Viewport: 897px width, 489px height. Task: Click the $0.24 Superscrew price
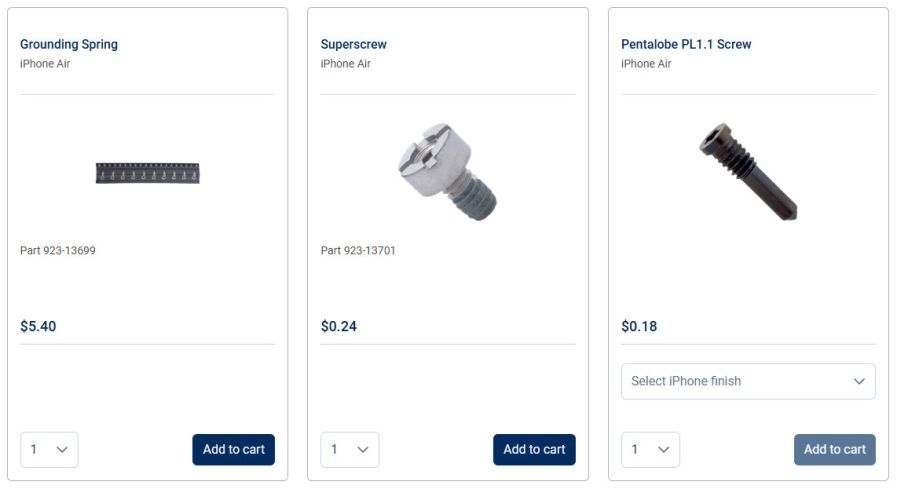coord(339,326)
